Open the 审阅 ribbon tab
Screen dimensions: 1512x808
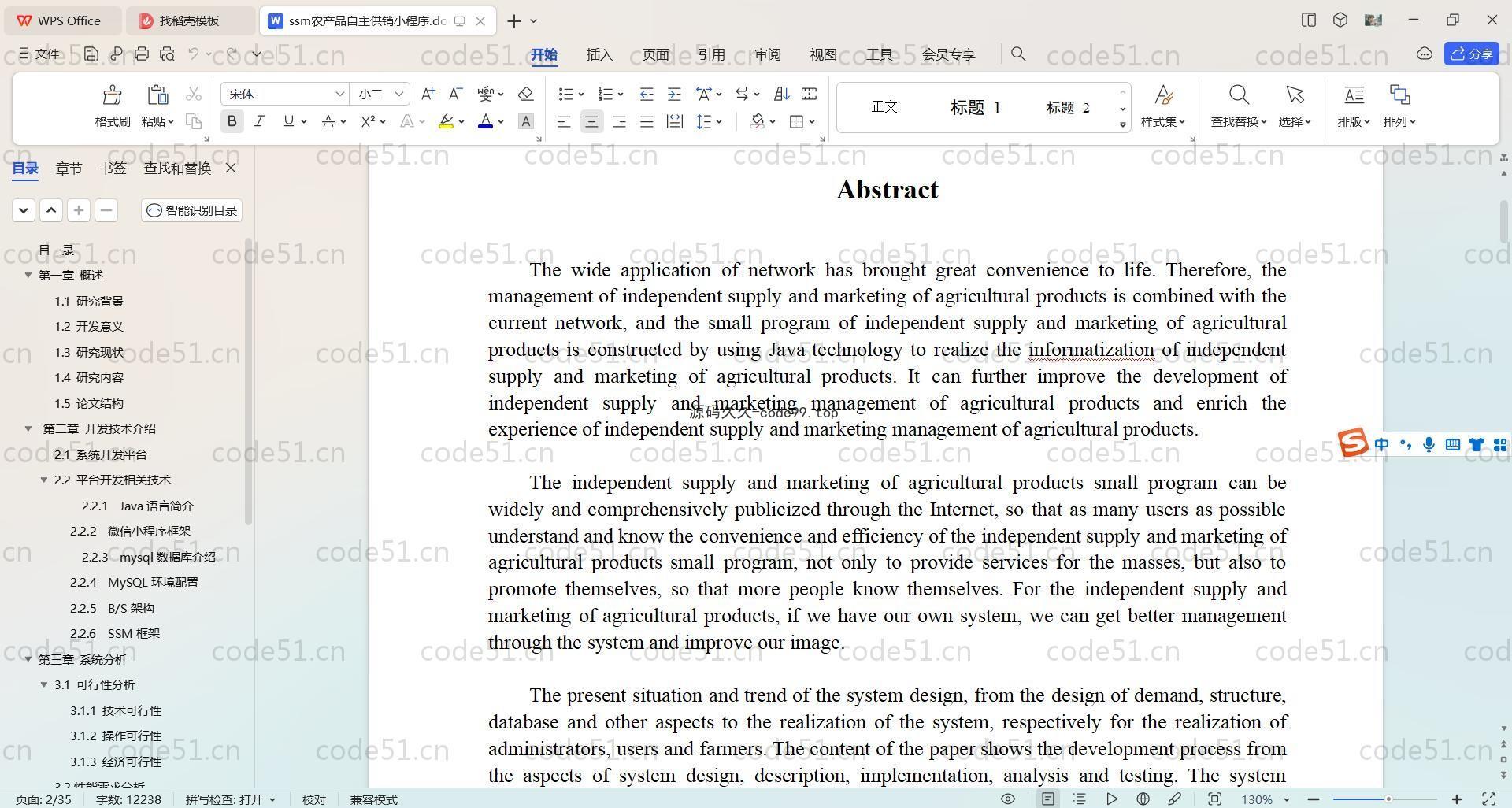[x=767, y=54]
